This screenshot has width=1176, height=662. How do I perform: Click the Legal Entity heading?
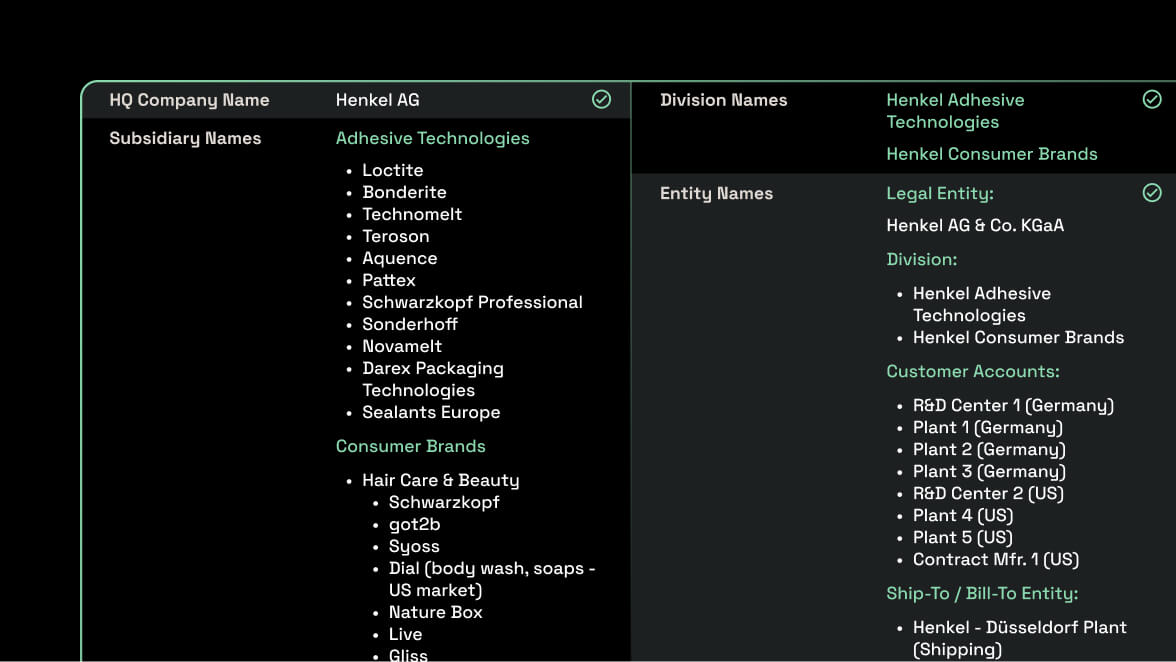(x=939, y=193)
